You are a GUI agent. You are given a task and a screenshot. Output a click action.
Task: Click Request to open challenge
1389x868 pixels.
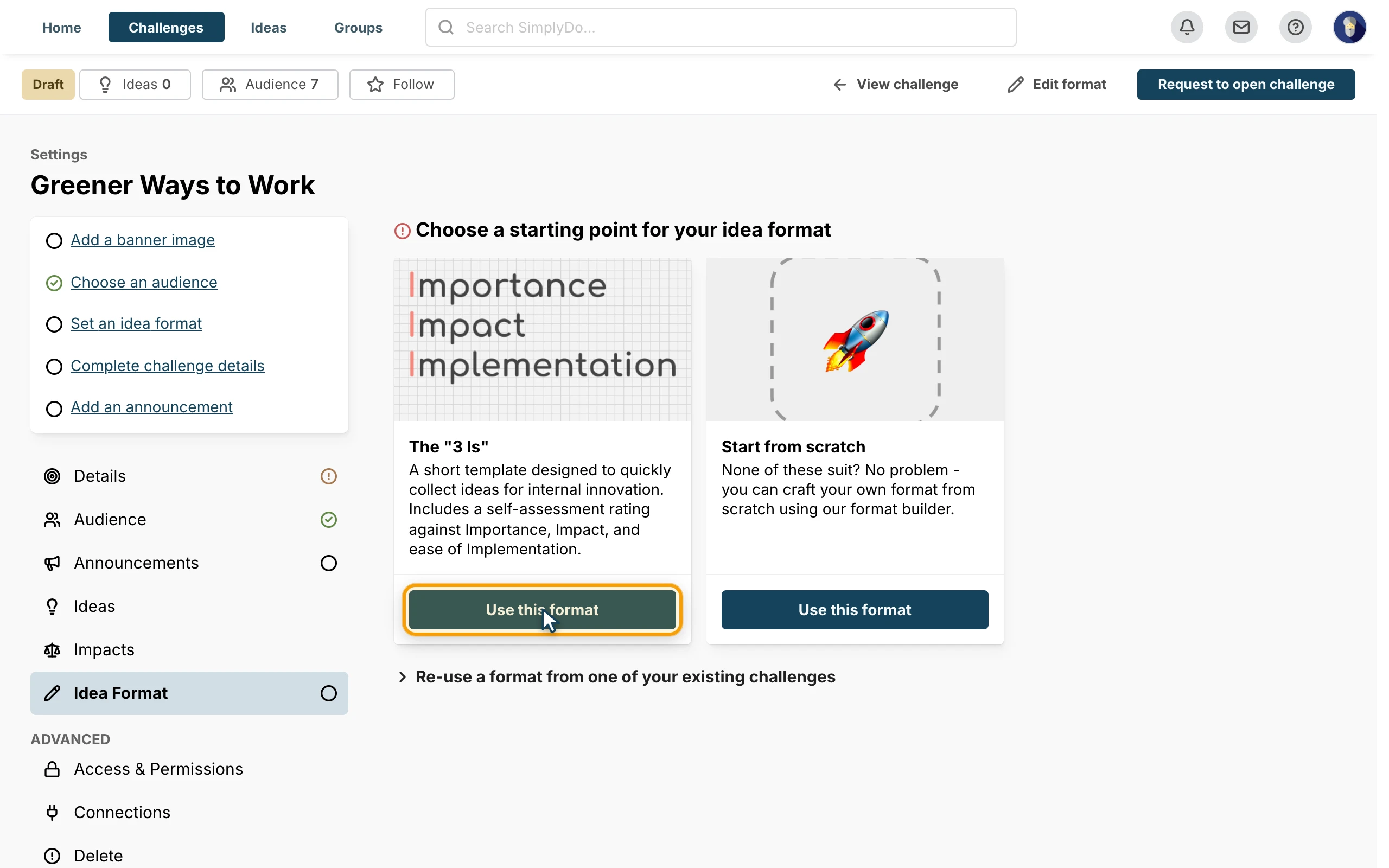pos(1246,85)
